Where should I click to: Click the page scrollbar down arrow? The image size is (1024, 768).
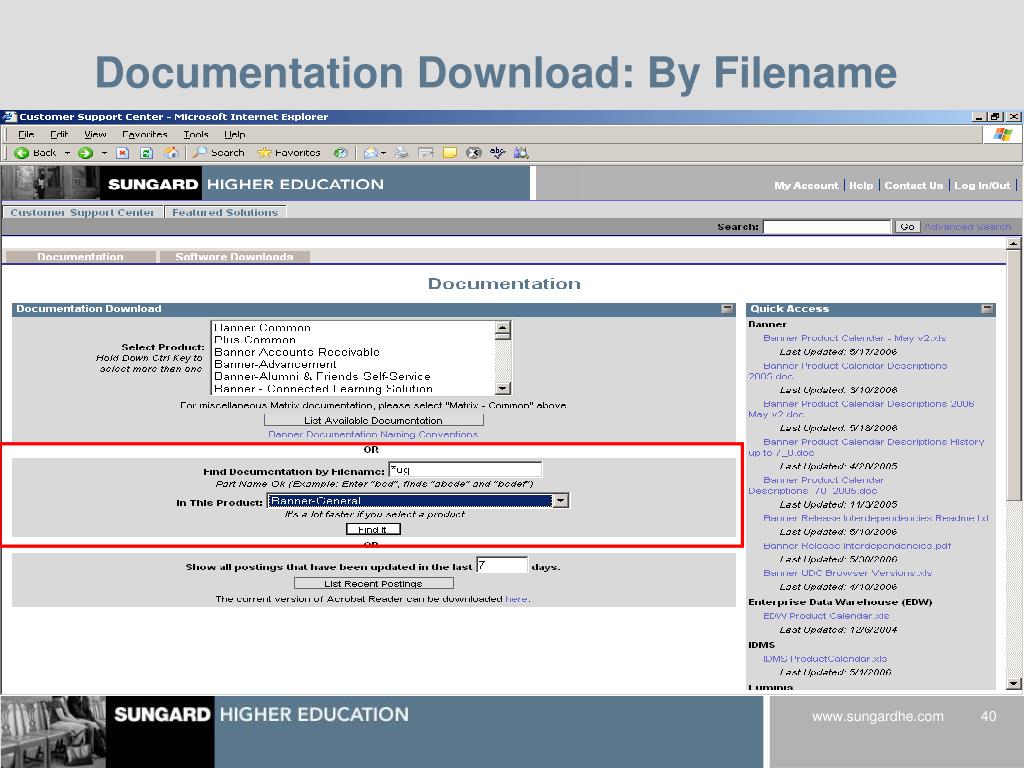[x=1014, y=684]
